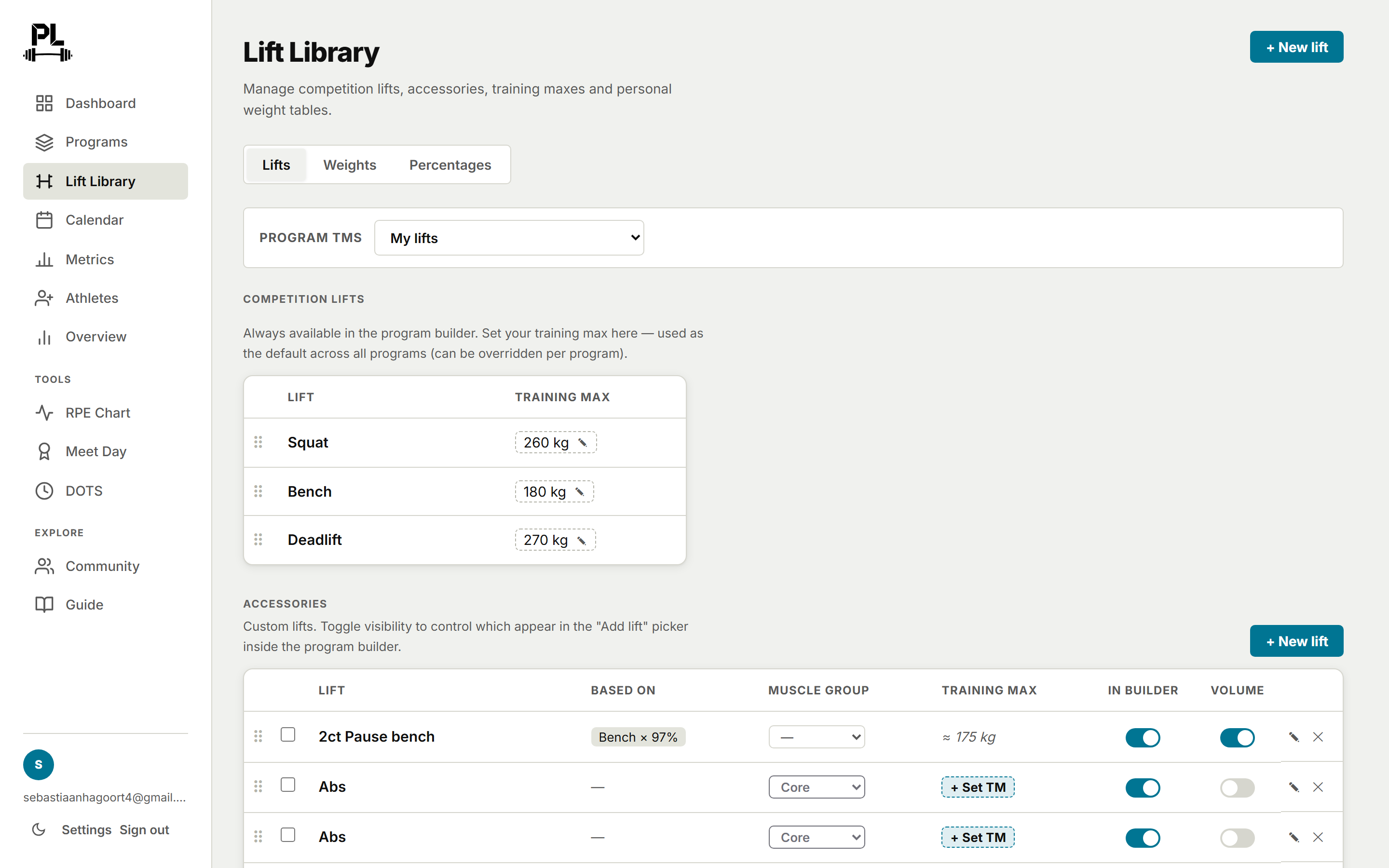Image resolution: width=1389 pixels, height=868 pixels.
Task: Edit the 2ct Pause bench accessory
Action: click(1294, 737)
